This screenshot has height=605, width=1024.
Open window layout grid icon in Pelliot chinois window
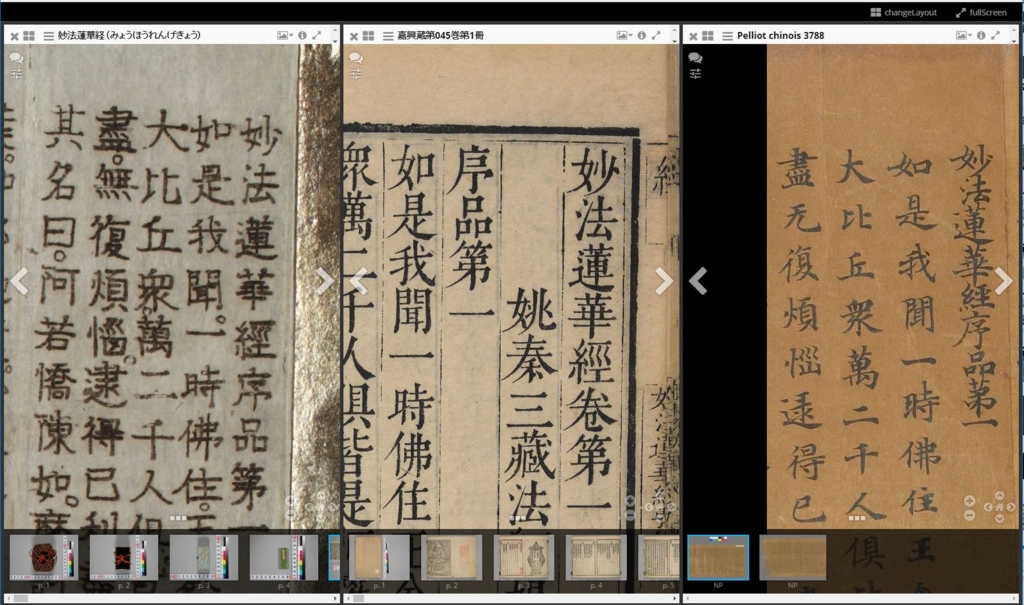pos(708,36)
